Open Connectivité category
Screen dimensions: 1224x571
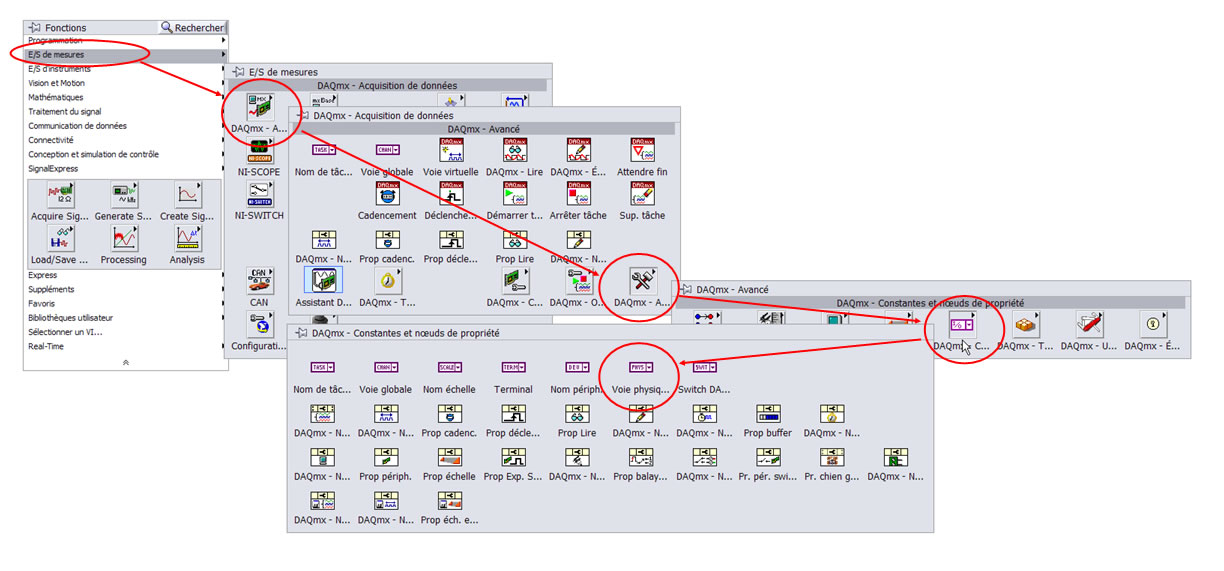[x=126, y=141]
